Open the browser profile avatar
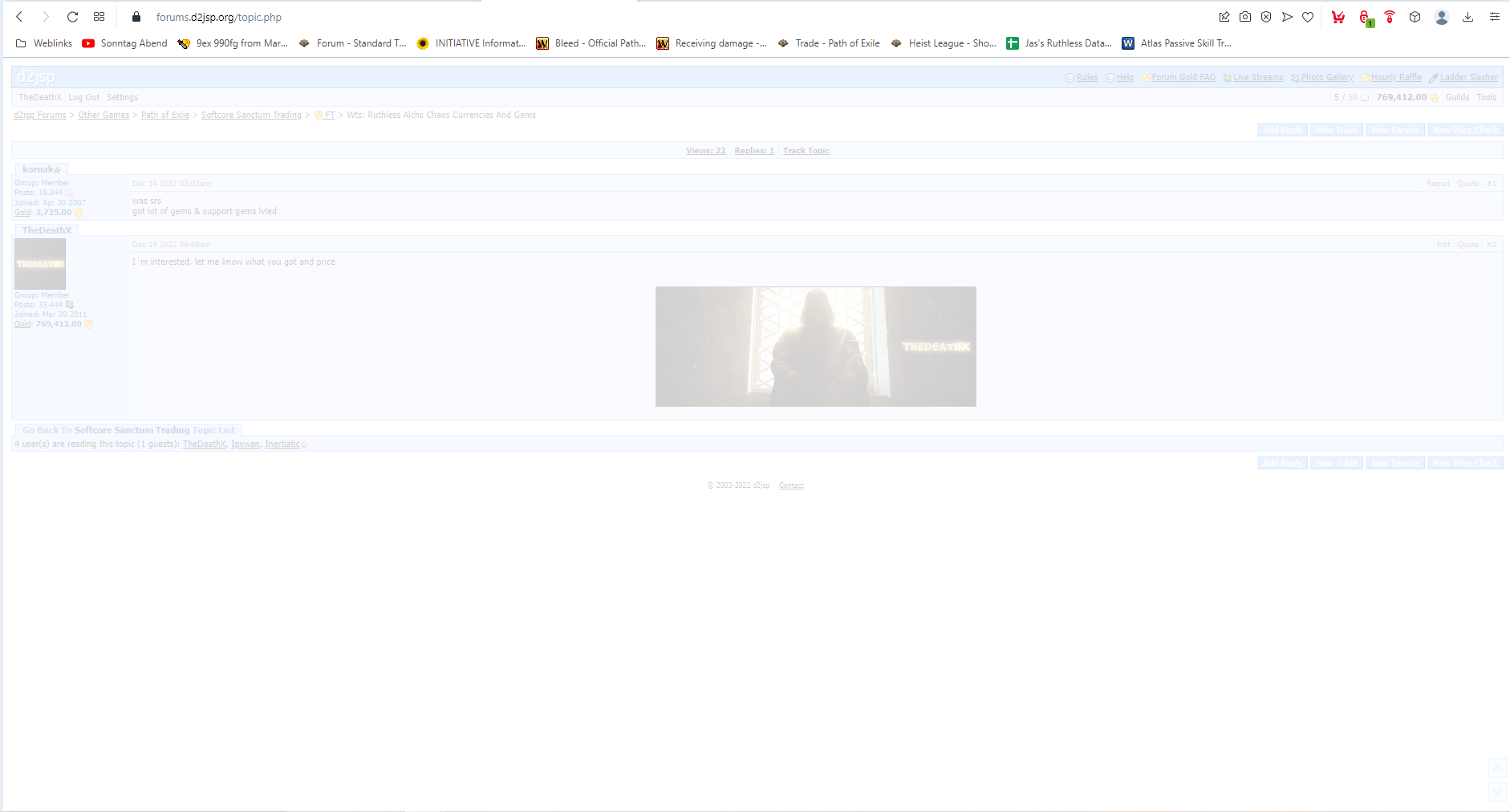The width and height of the screenshot is (1510, 812). 1442,17
